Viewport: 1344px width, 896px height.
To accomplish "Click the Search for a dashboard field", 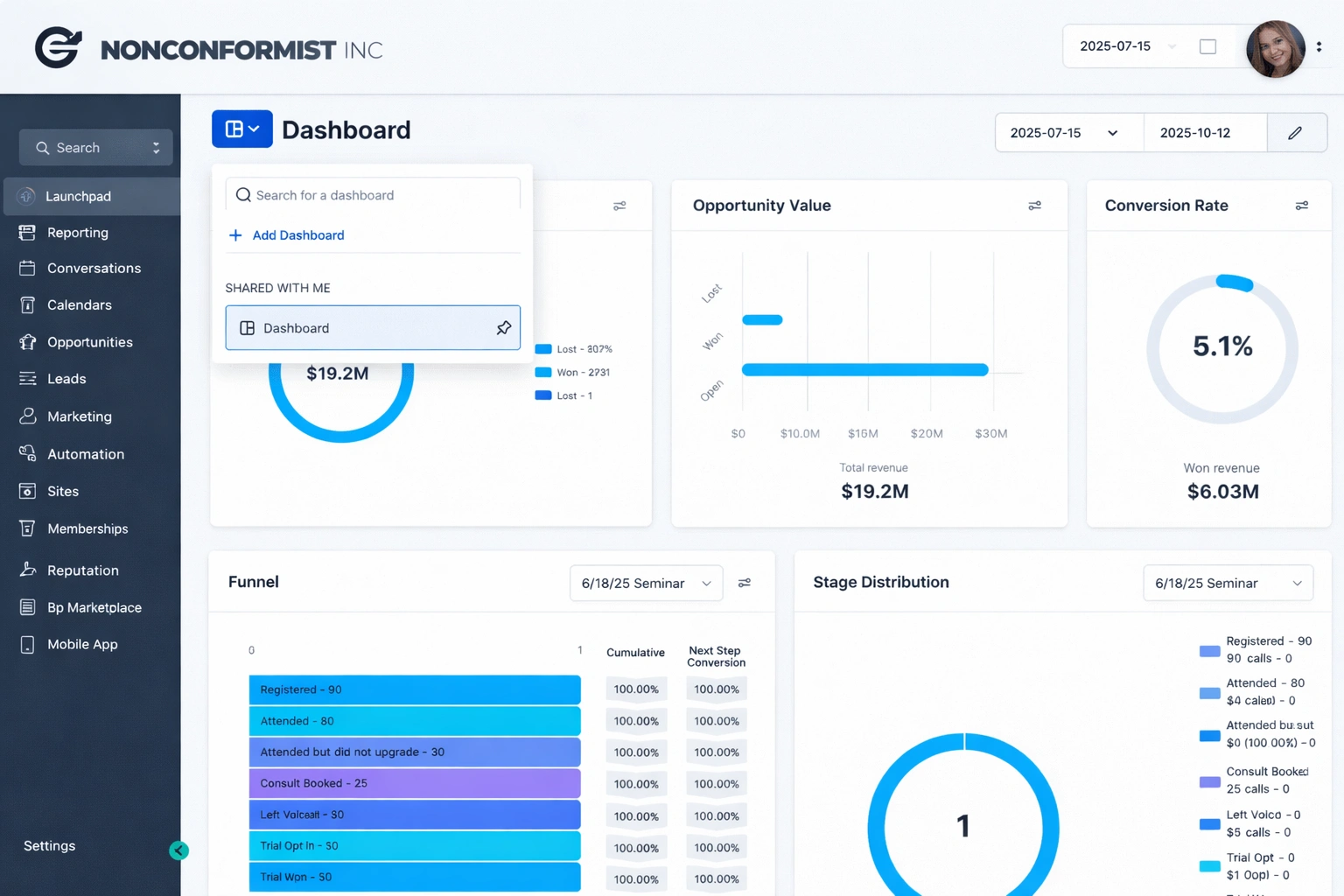I will pos(373,195).
